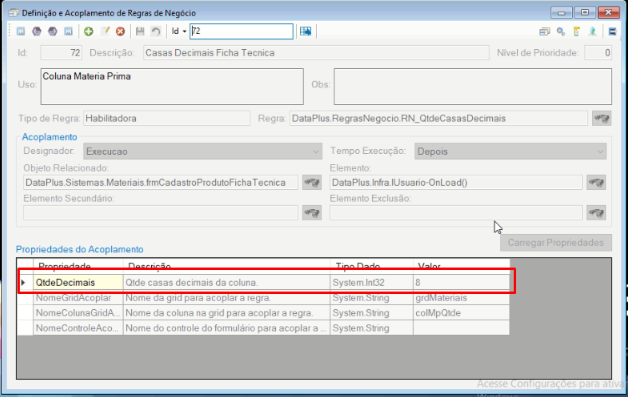
Task: Click the empty Elemento Secundário field
Action: [161, 213]
